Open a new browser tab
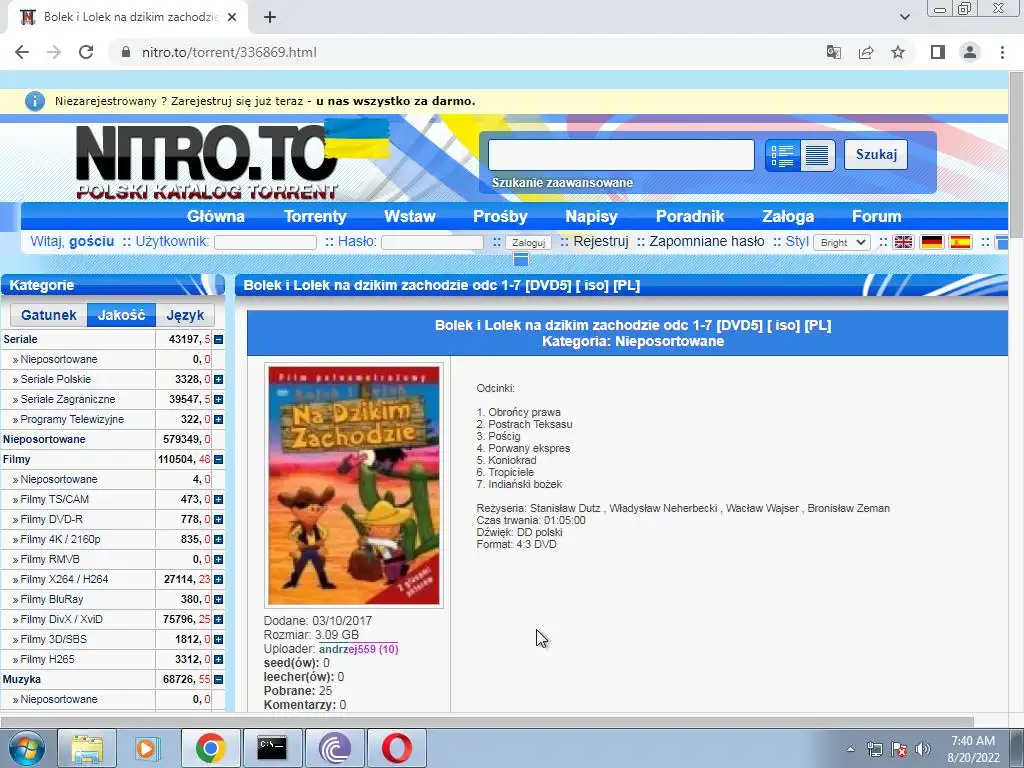This screenshot has height=768, width=1024. tap(270, 17)
